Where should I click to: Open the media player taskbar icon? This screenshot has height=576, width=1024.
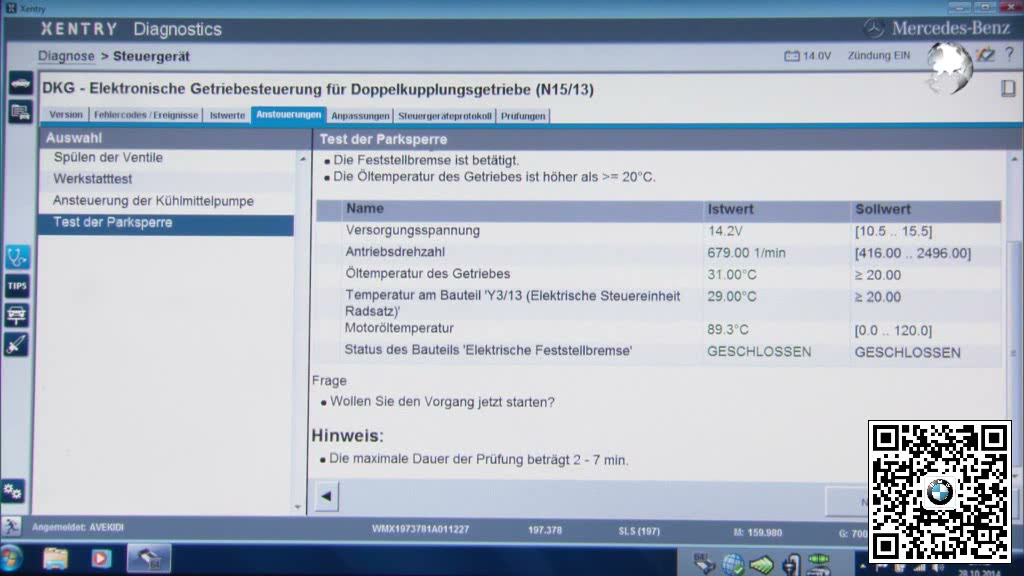click(101, 559)
